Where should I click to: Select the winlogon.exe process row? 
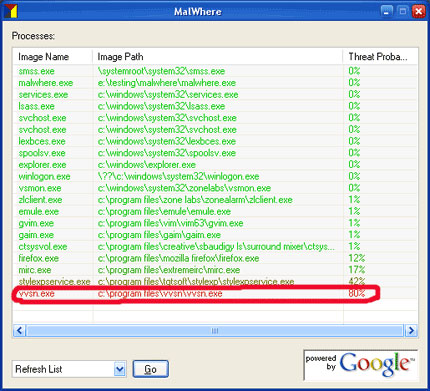(215, 176)
